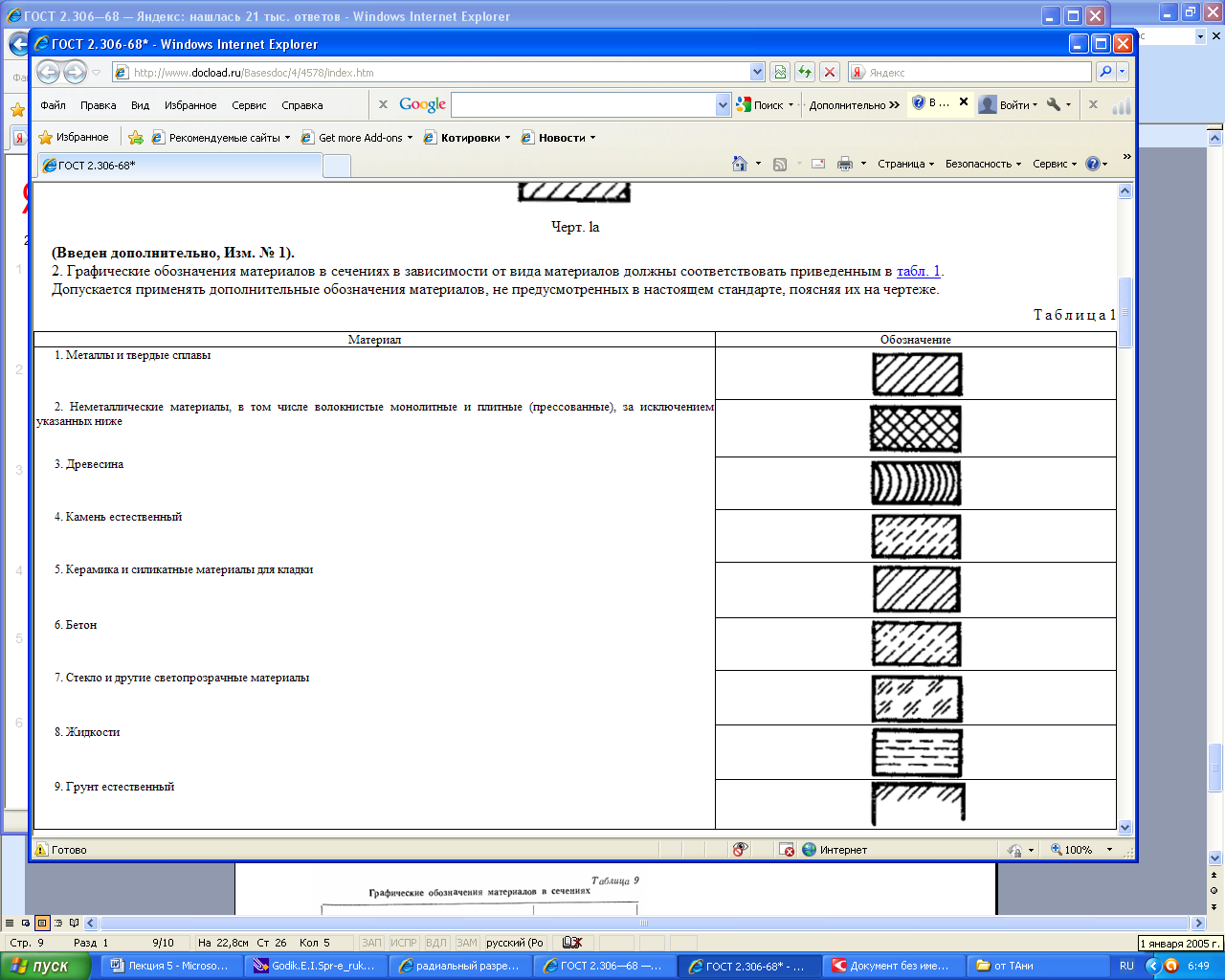Screen dimensions: 1225x980
Task: Switch Word to Web Layout view icon
Action: (x=26, y=924)
